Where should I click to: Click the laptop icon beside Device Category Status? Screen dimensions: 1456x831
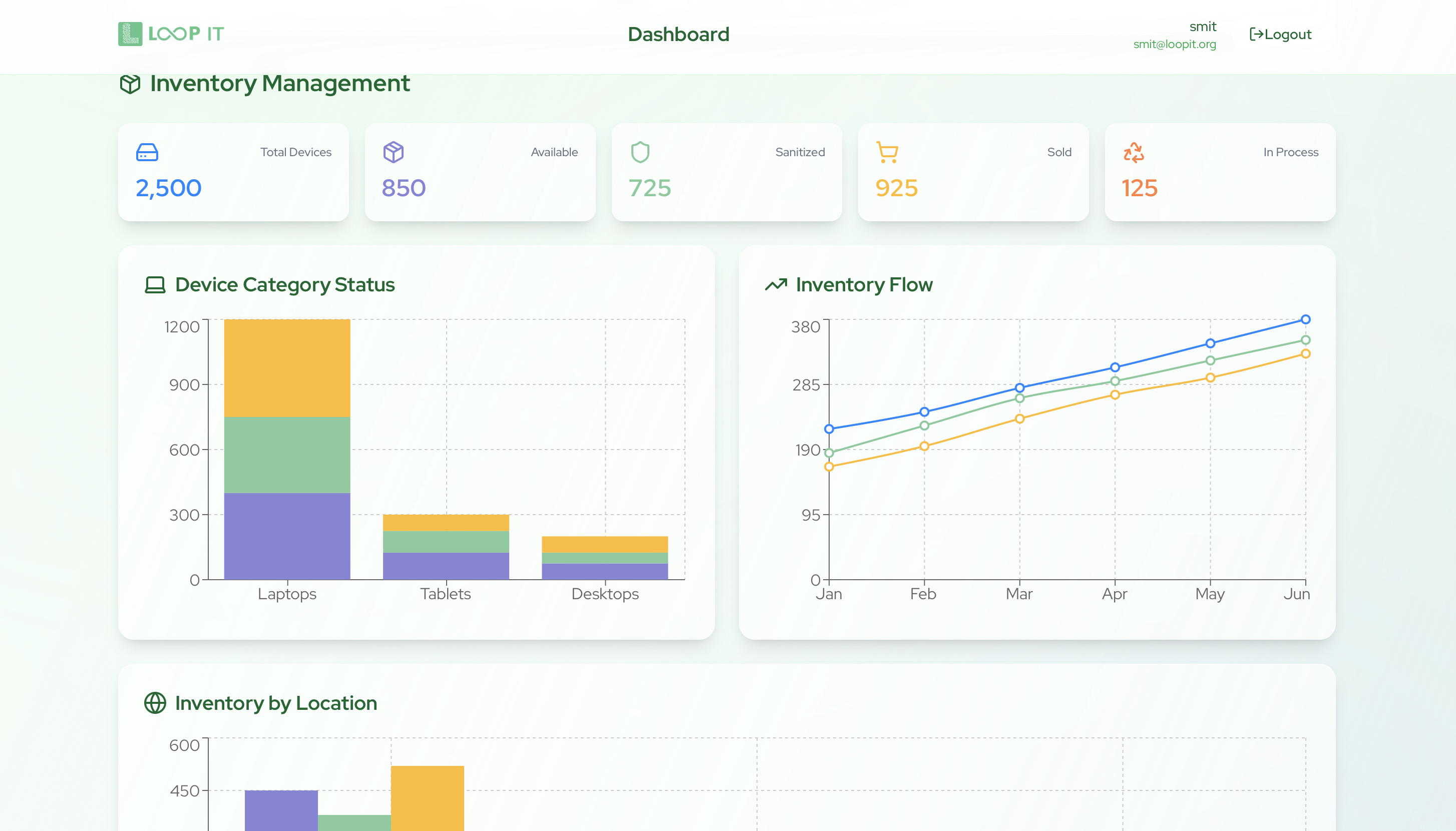155,285
